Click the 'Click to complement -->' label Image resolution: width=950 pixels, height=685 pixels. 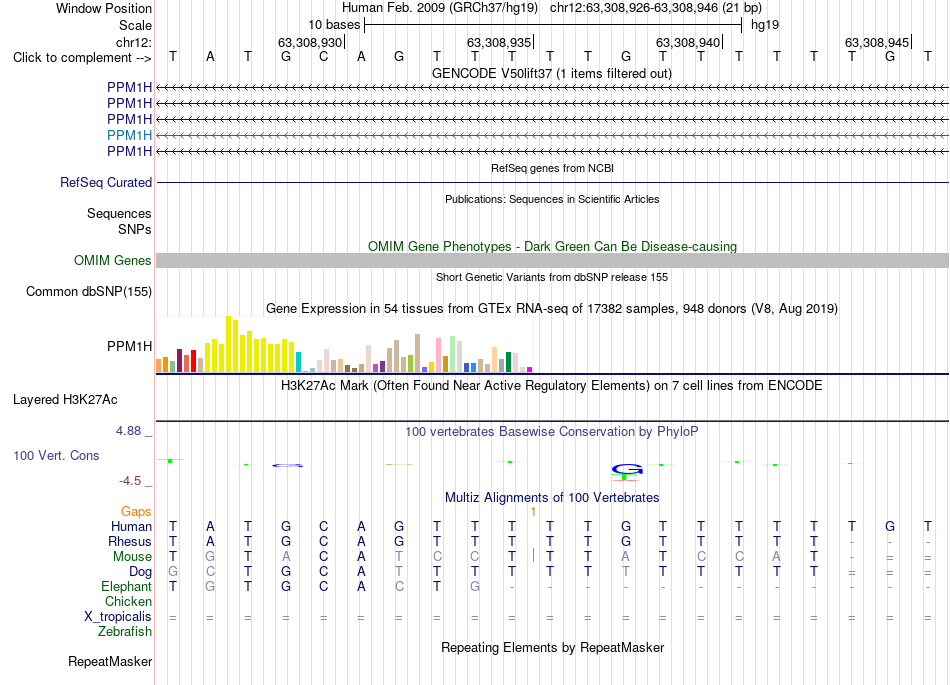pos(82,58)
